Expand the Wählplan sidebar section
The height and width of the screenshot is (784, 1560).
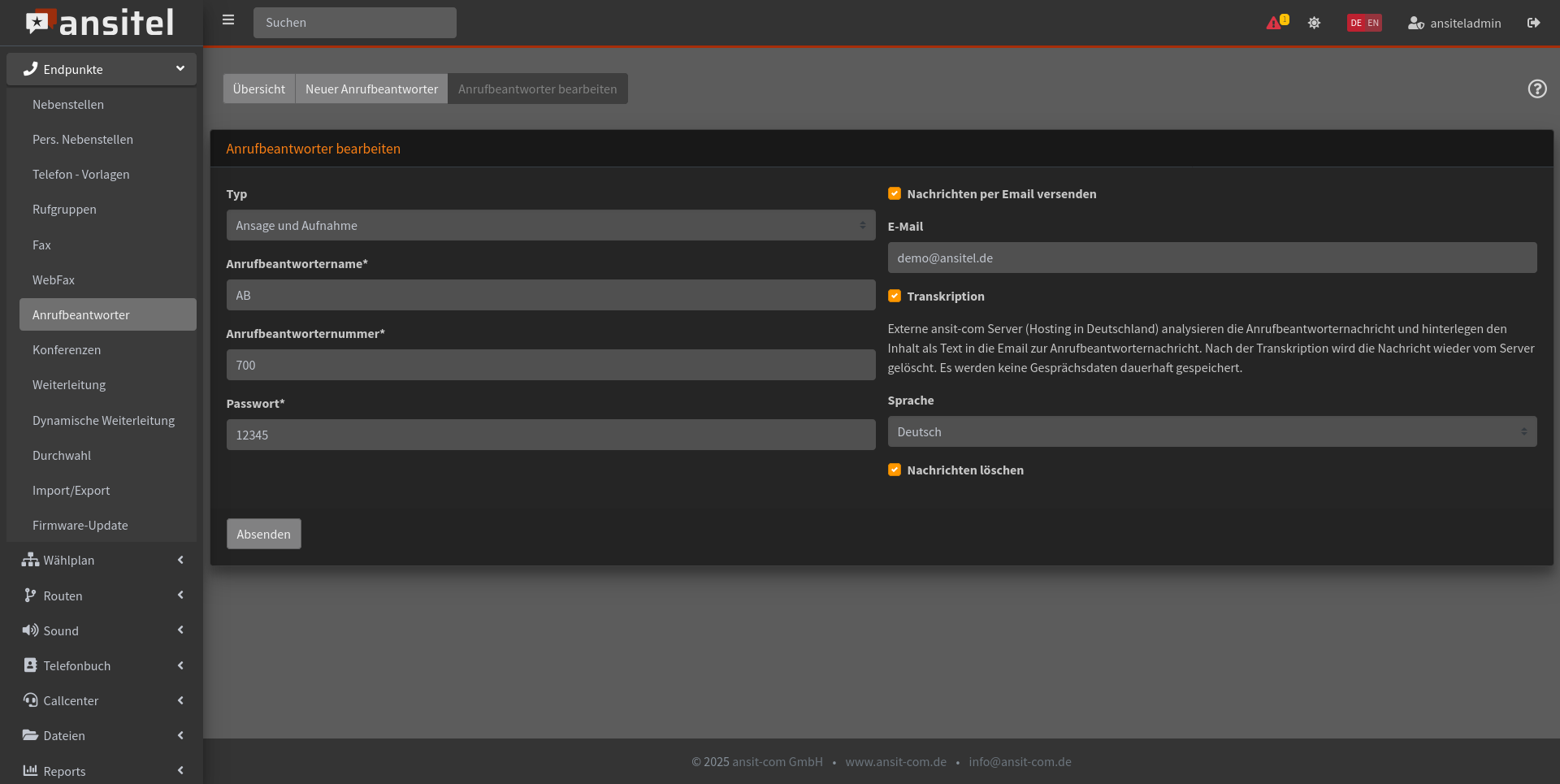click(102, 560)
